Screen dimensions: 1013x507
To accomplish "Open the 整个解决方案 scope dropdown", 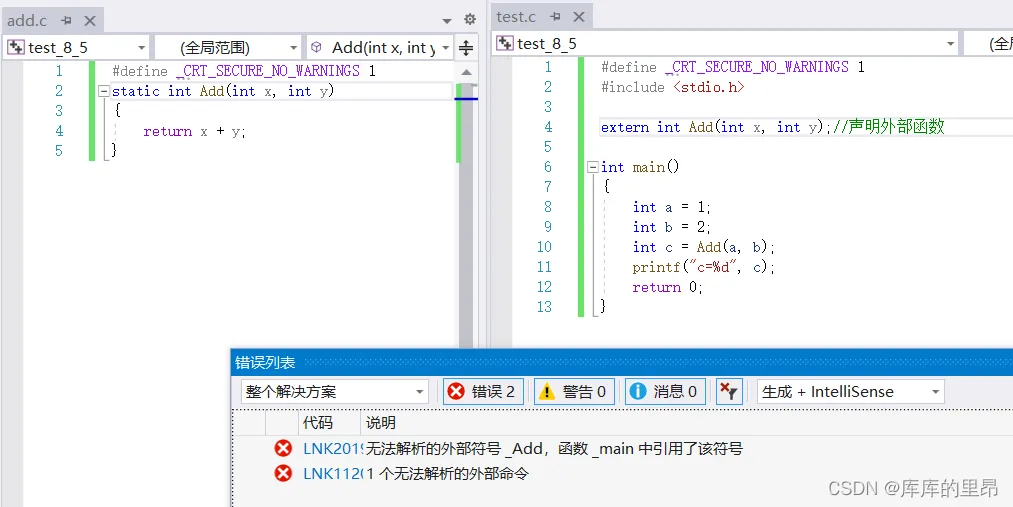I will coord(335,391).
